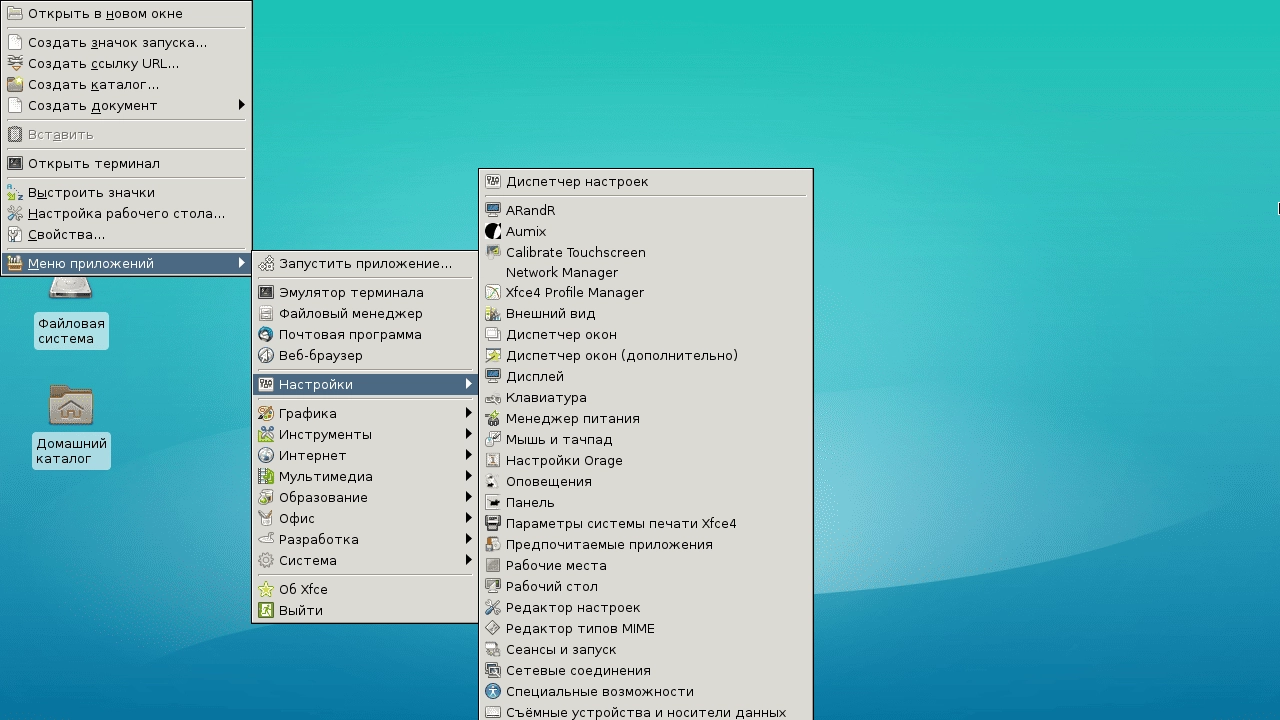Click the Эмулятор терминала icon
Viewport: 1280px width, 720px height.
(x=266, y=292)
